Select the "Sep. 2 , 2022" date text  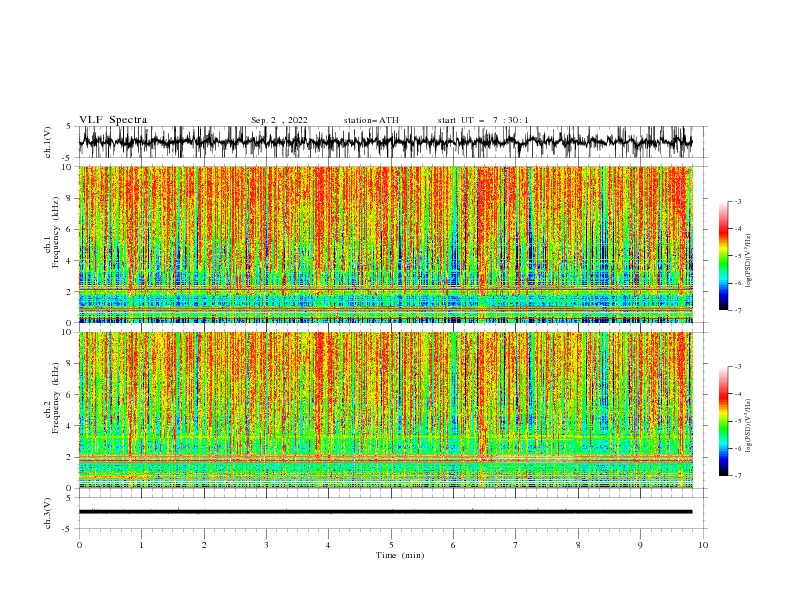[279, 120]
